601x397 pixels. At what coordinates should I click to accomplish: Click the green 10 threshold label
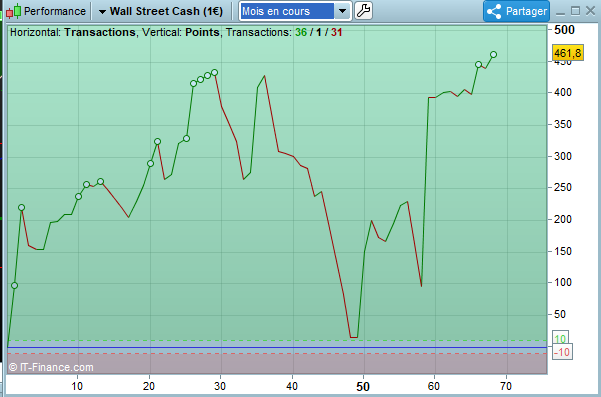560,339
